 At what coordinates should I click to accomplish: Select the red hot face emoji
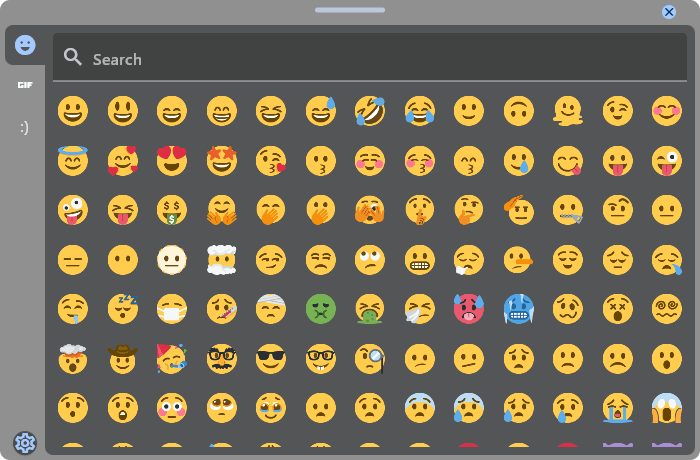click(469, 309)
